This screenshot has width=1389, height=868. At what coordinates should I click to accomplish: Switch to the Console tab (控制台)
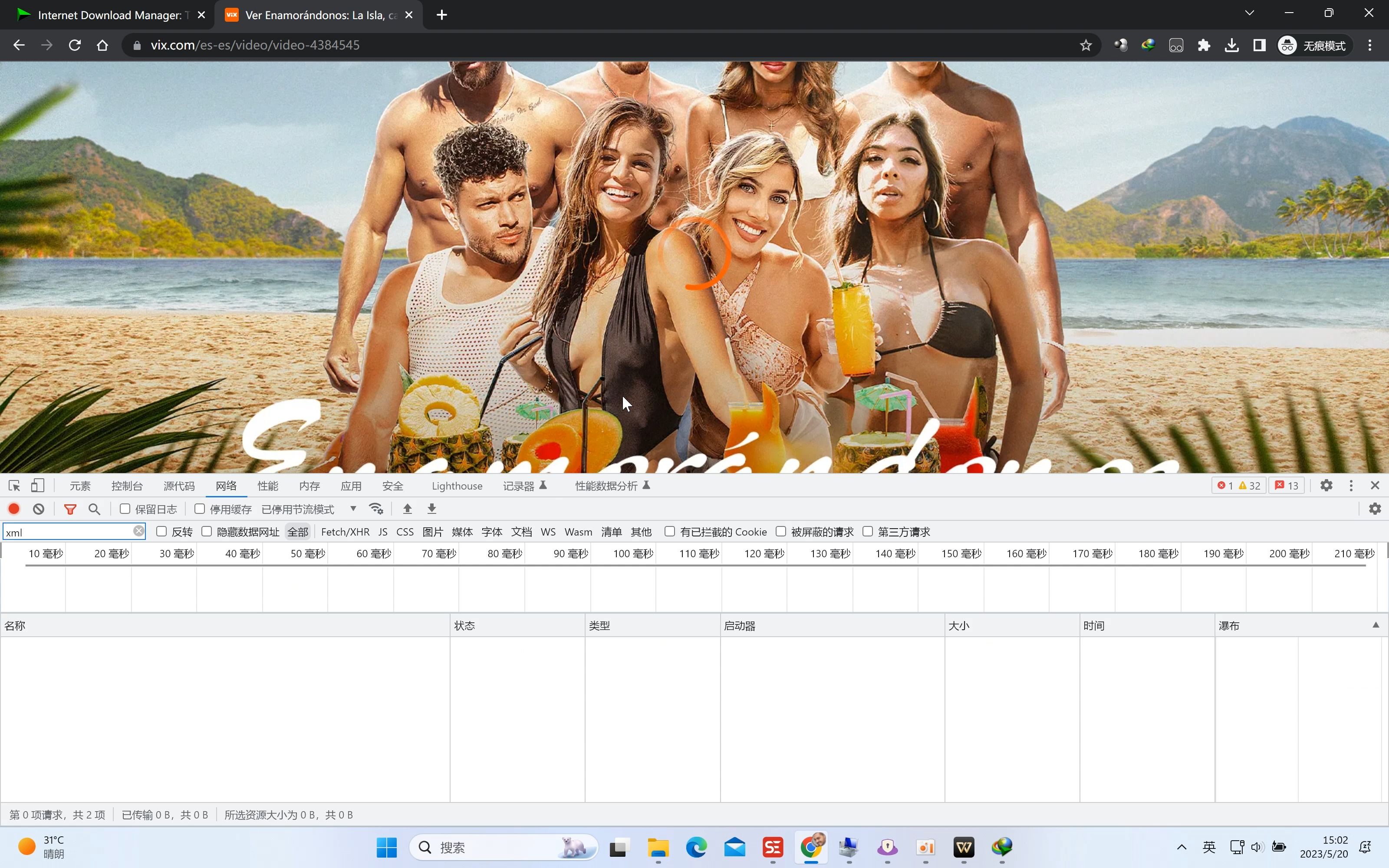click(127, 486)
